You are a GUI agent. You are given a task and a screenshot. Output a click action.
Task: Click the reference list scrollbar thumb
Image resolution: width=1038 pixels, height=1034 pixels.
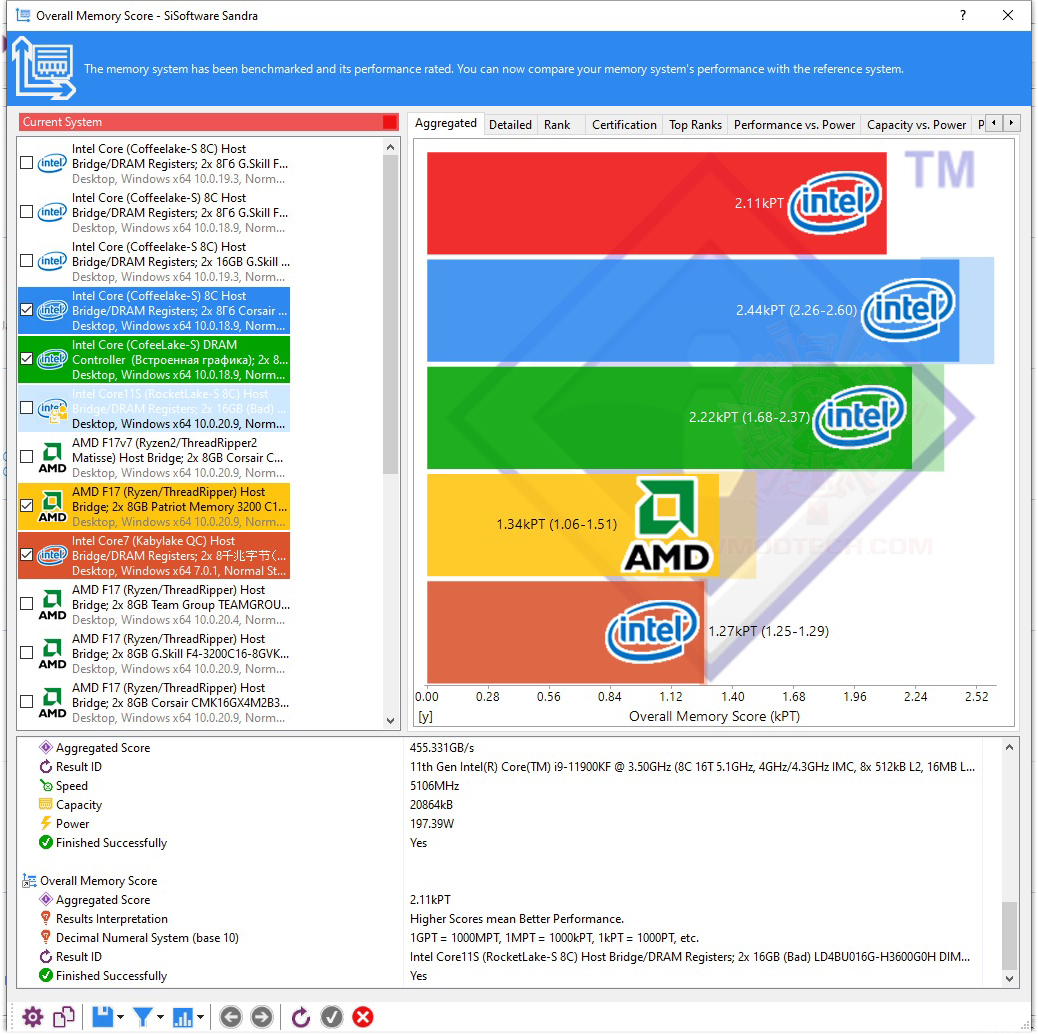391,314
